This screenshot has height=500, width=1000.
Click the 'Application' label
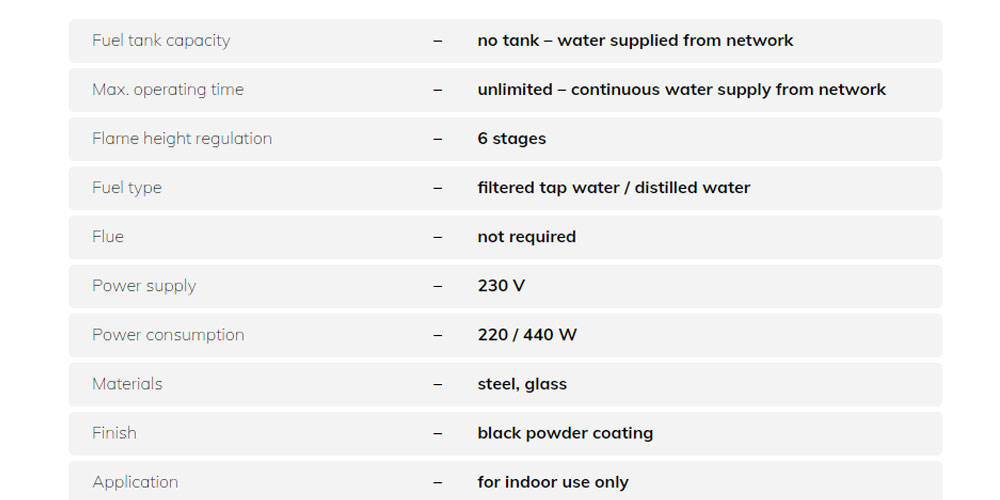[x=135, y=482]
